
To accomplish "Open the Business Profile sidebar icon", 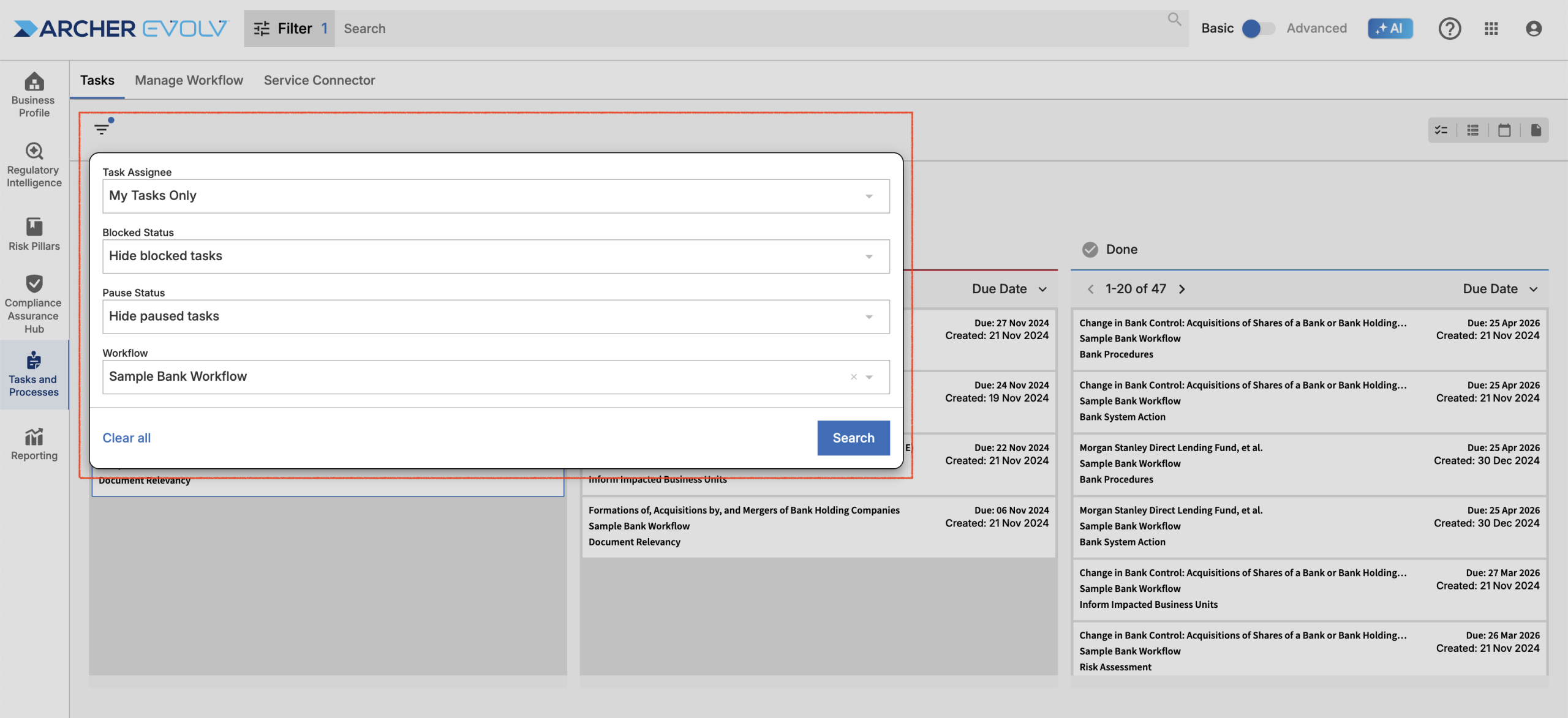I will 34,94.
